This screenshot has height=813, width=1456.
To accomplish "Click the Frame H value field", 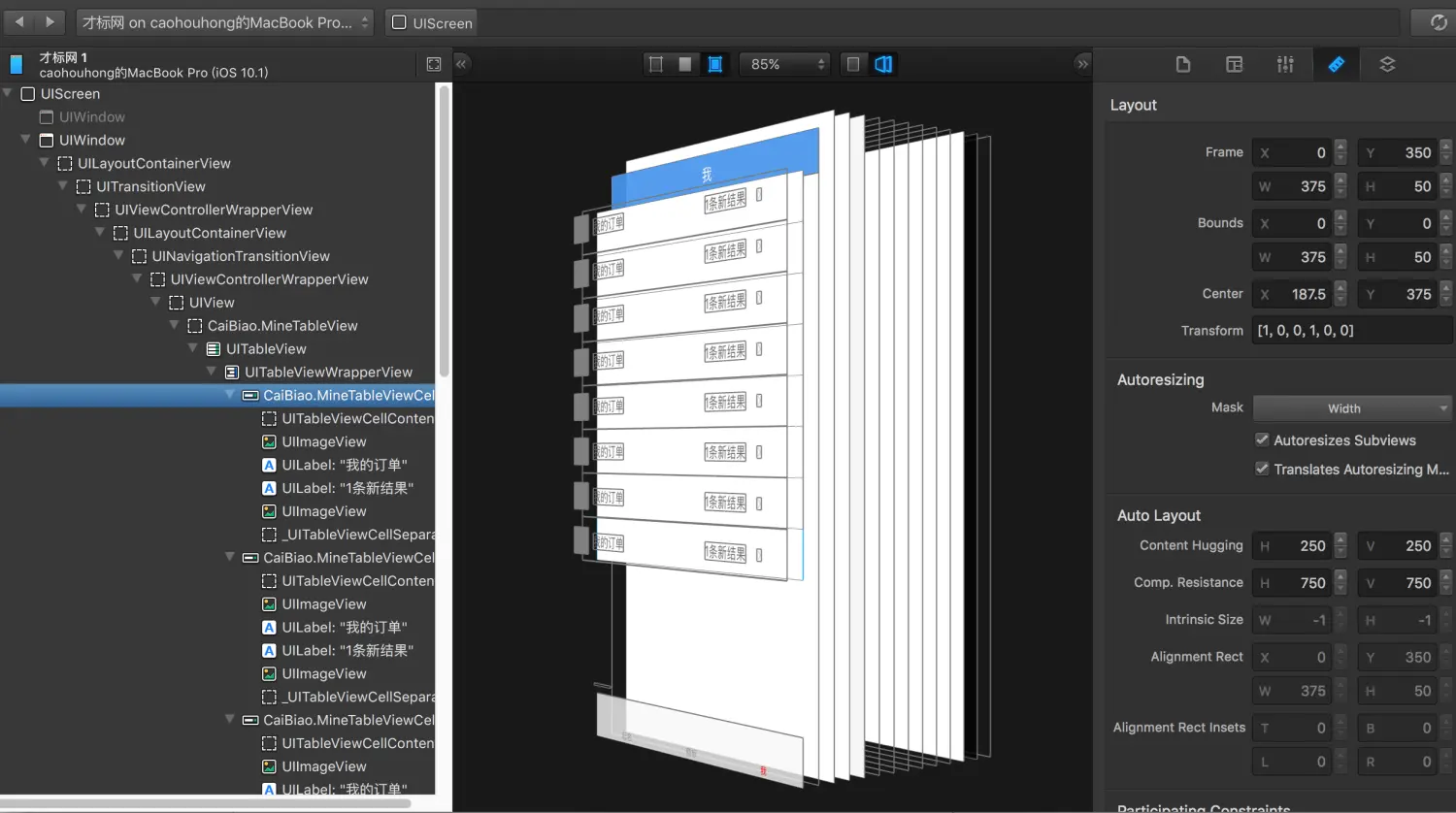I will click(1398, 186).
